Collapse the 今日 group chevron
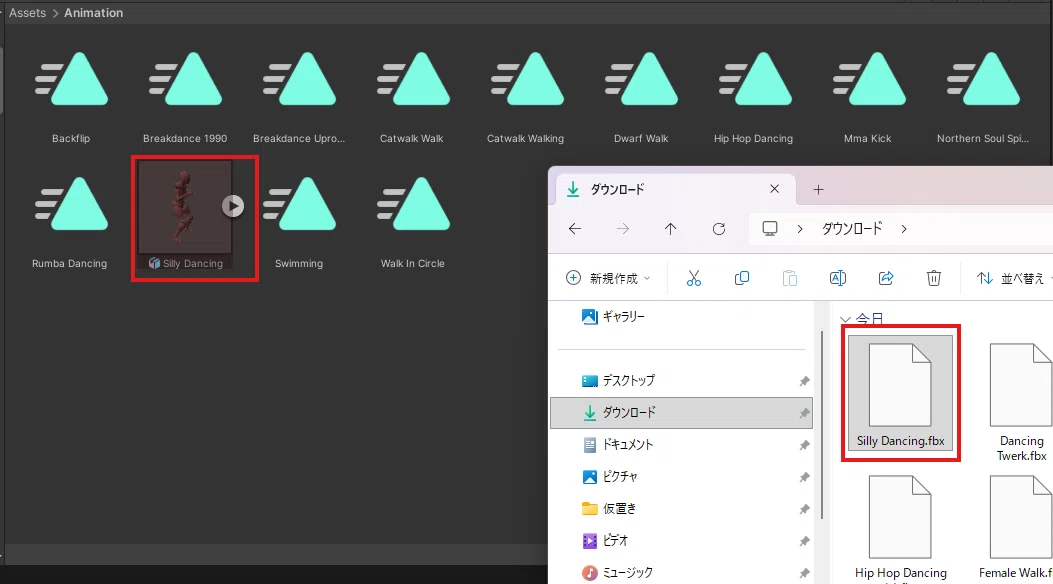 pyautogui.click(x=845, y=320)
